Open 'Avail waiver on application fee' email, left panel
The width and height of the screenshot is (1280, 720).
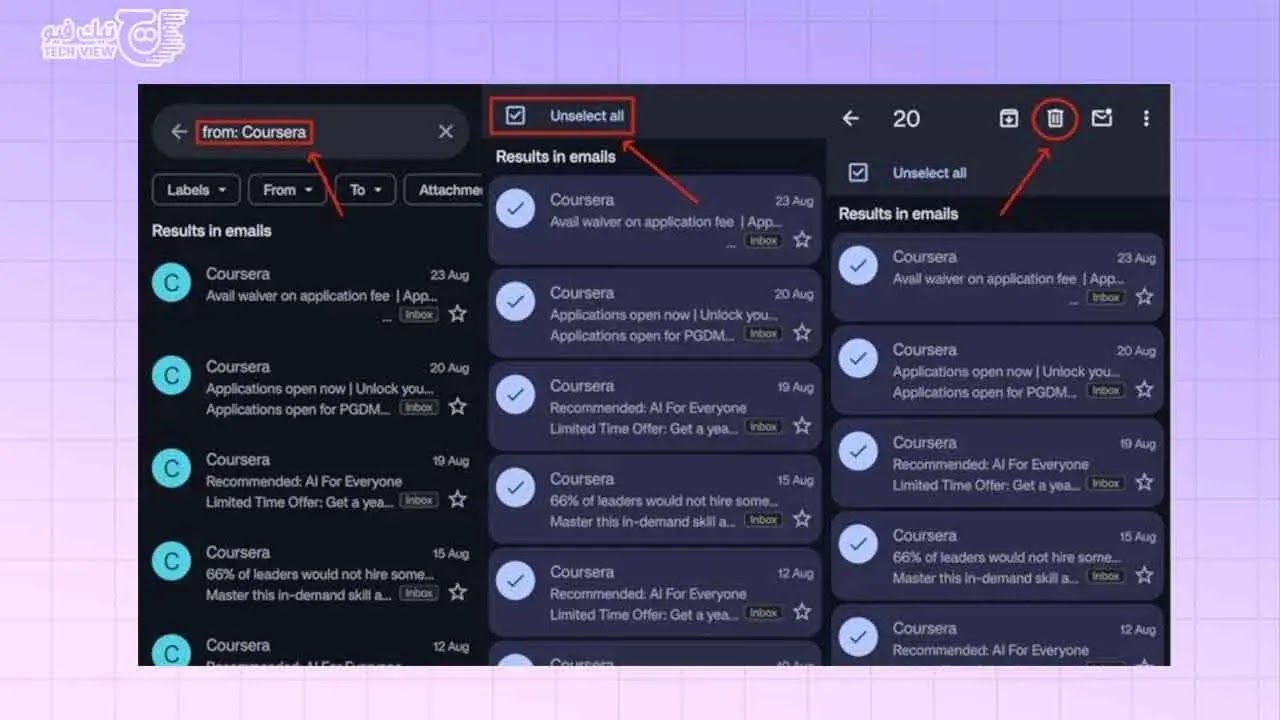pyautogui.click(x=310, y=294)
